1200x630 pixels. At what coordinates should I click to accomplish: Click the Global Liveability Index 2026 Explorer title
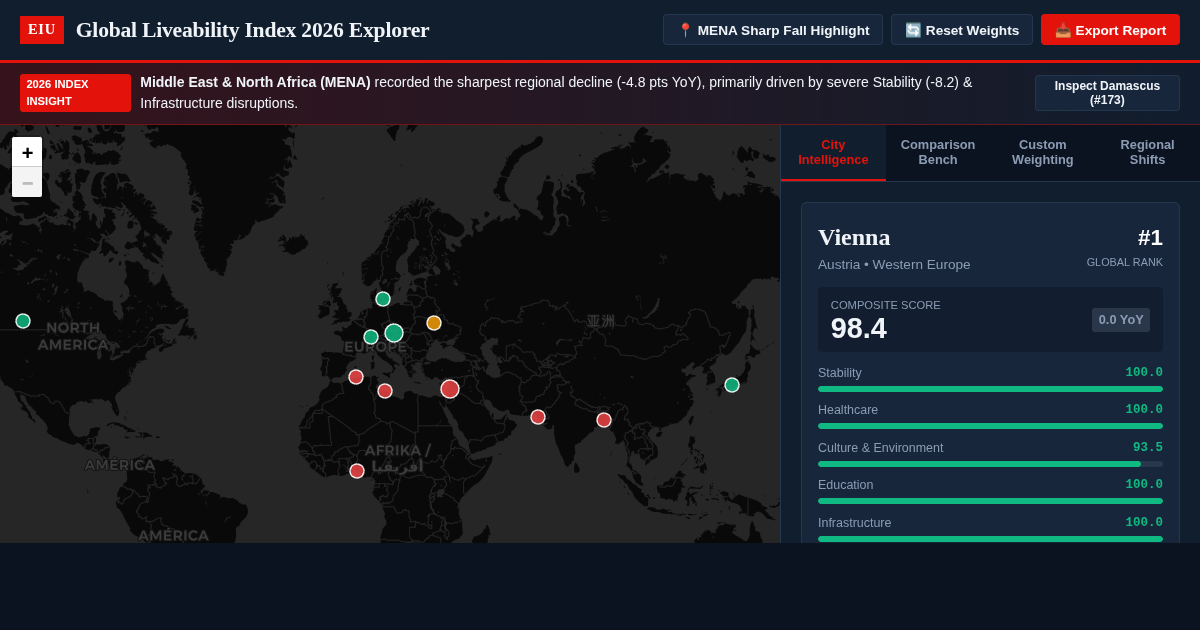253,30
